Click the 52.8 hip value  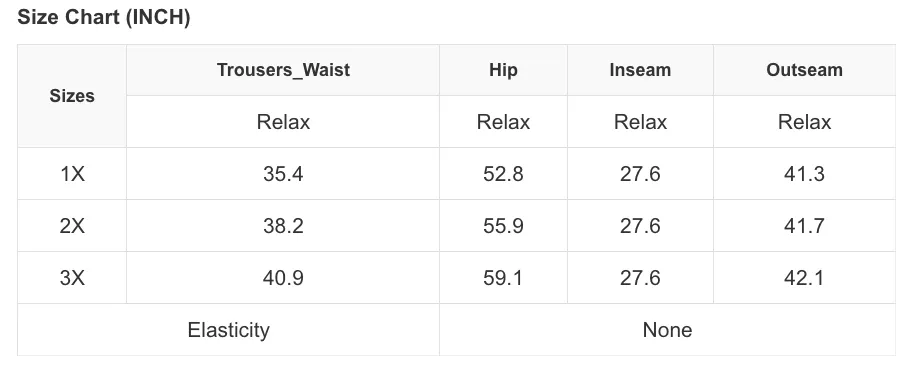tap(503, 174)
